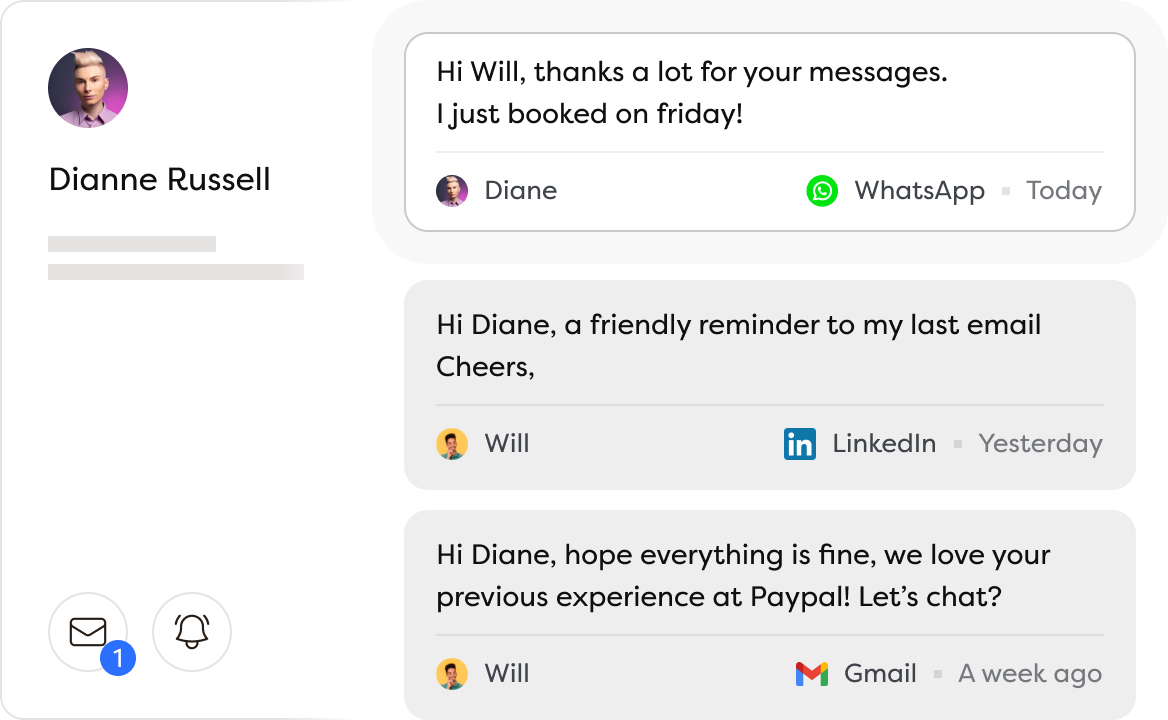Image resolution: width=1168 pixels, height=720 pixels.
Task: Click the WhatsApp label text
Action: [x=920, y=190]
